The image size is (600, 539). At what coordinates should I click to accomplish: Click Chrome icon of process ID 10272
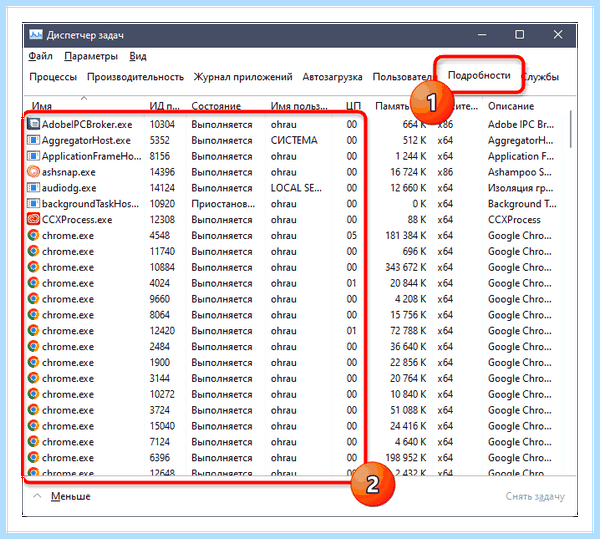click(x=34, y=394)
